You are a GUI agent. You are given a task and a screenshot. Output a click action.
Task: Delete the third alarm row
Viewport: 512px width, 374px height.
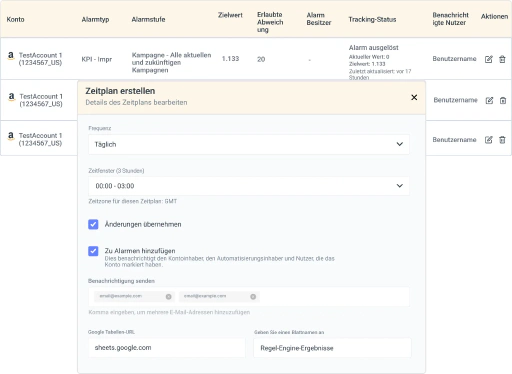click(502, 140)
